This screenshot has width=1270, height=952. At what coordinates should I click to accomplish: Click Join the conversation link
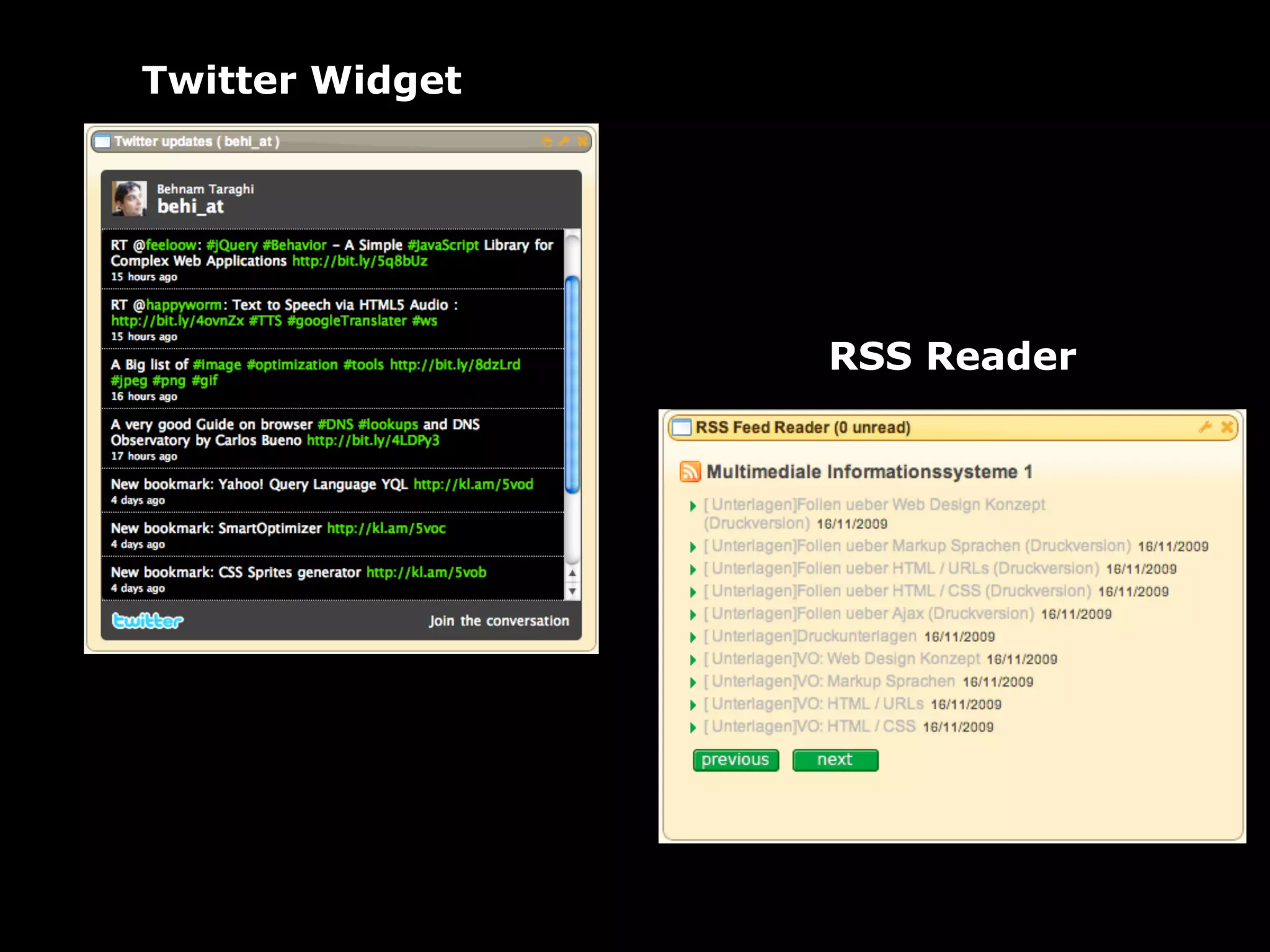tap(499, 621)
